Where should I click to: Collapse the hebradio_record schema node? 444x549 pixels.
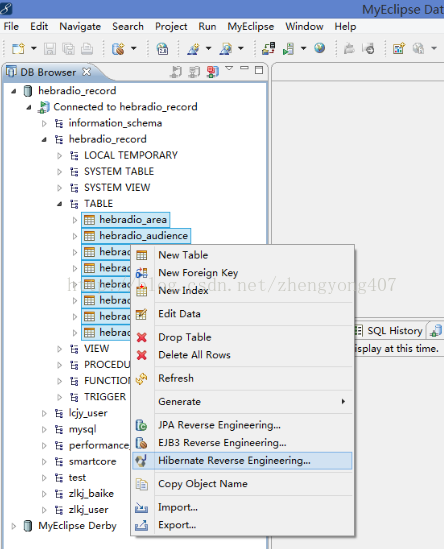click(44, 139)
